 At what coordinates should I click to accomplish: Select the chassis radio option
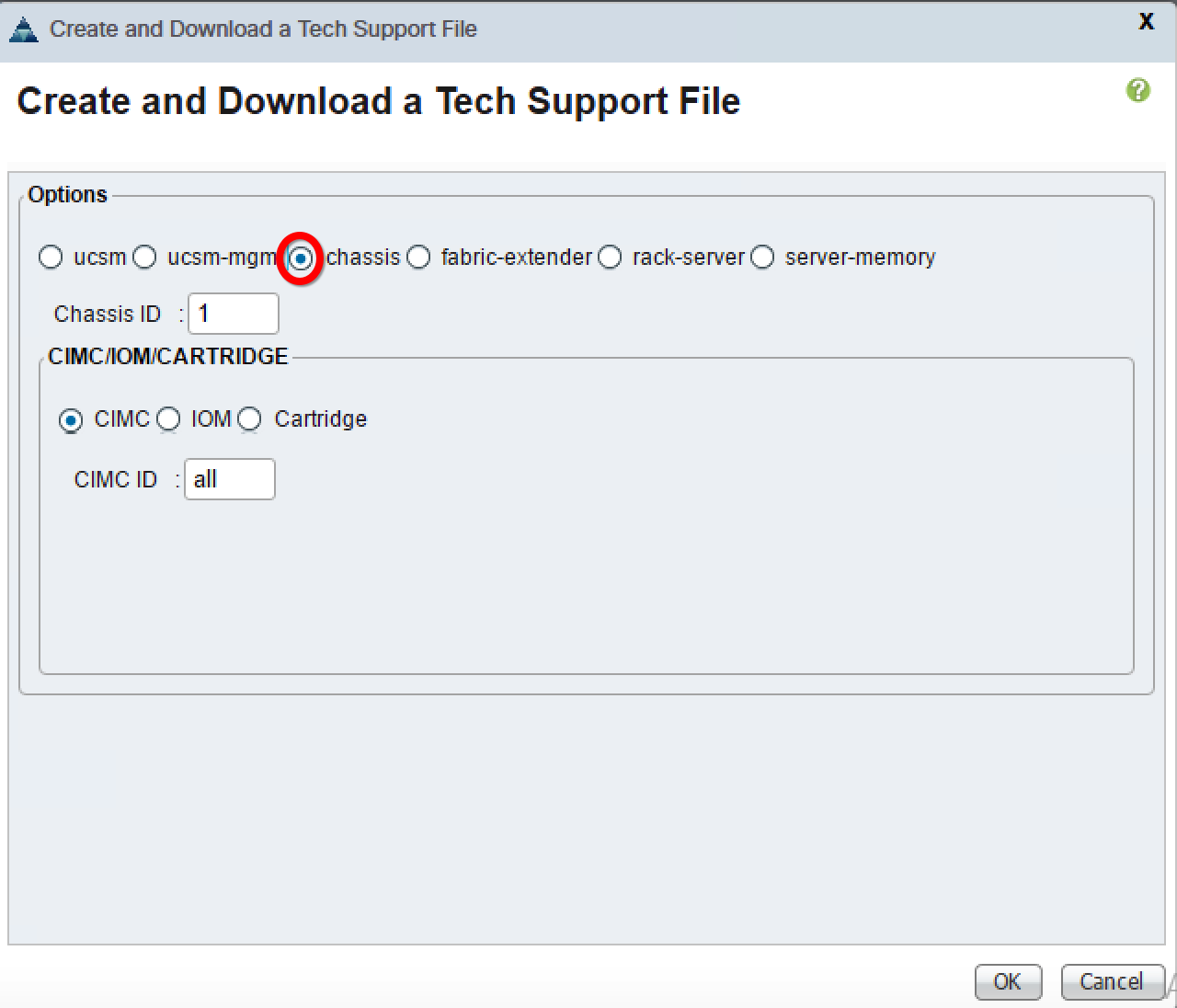(x=301, y=258)
